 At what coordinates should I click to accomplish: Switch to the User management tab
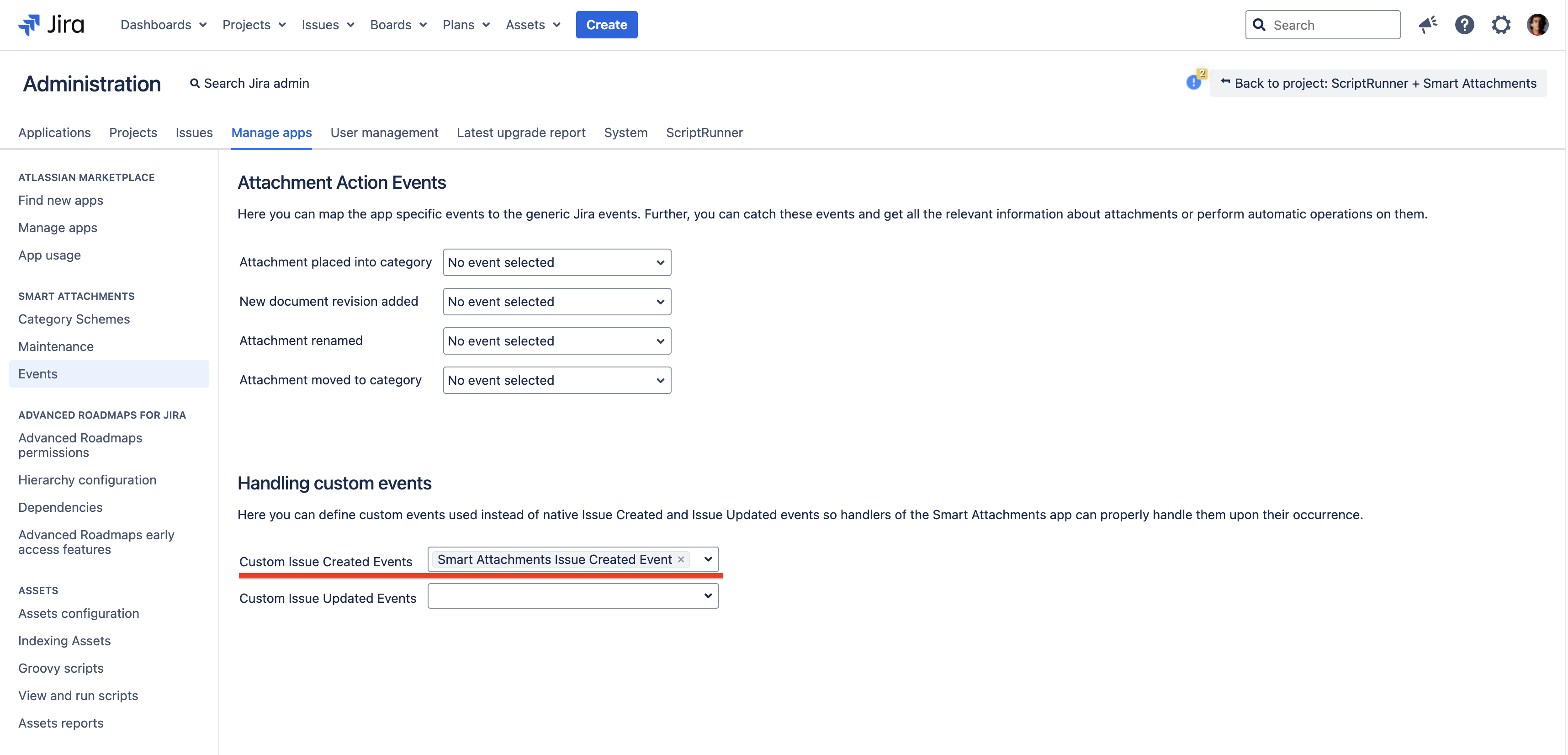[384, 133]
